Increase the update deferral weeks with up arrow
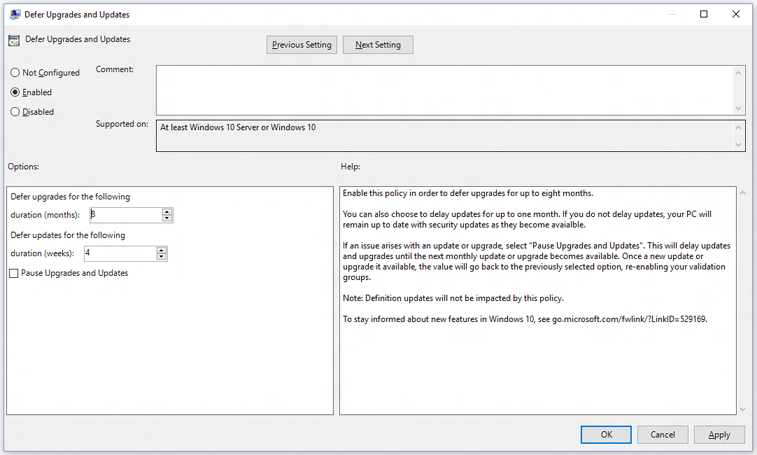Screen dimensions: 757x455 162,250
